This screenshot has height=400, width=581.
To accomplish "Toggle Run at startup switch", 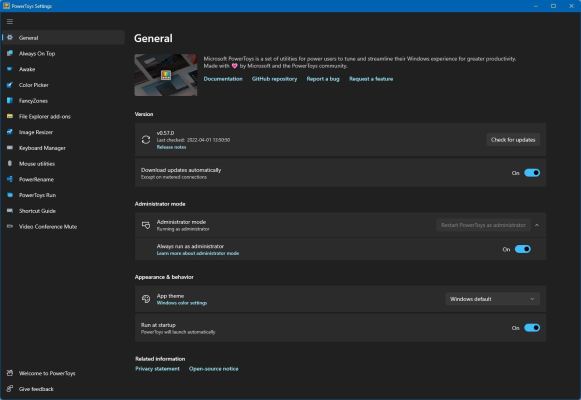I will (x=532, y=328).
